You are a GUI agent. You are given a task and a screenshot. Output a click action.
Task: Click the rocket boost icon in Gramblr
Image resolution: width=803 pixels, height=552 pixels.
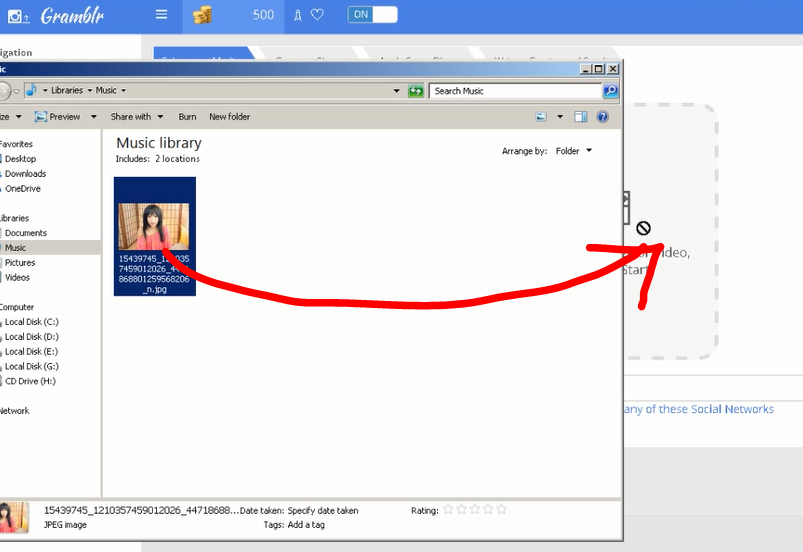[x=298, y=15]
